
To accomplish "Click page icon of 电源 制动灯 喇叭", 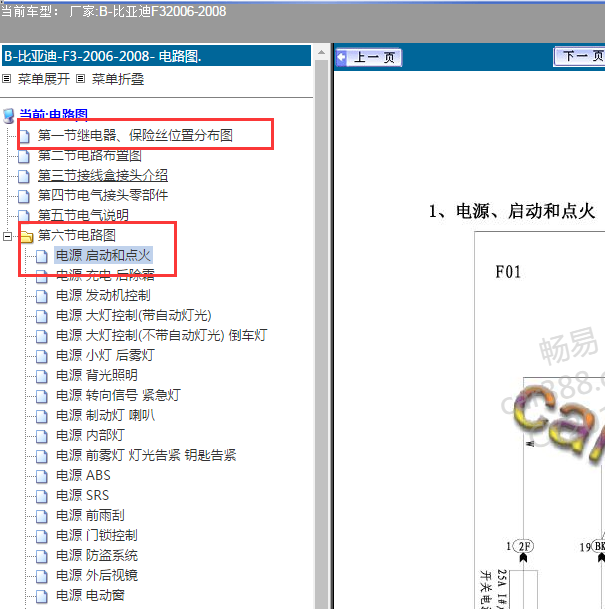I will pyautogui.click(x=42, y=417).
